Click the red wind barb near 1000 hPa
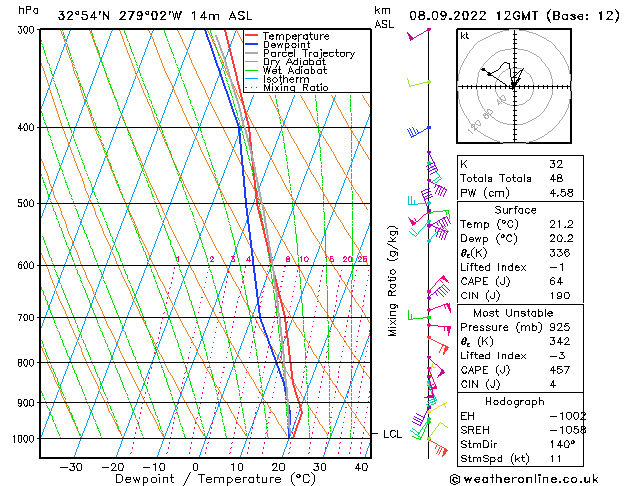629x486 pixels. (x=436, y=448)
